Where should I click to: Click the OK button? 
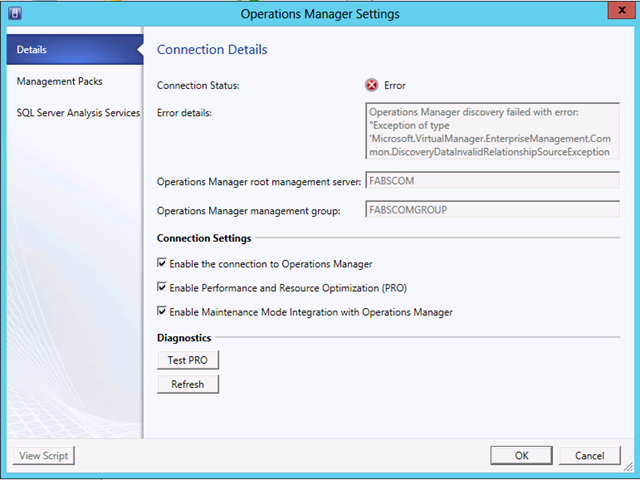[x=521, y=456]
